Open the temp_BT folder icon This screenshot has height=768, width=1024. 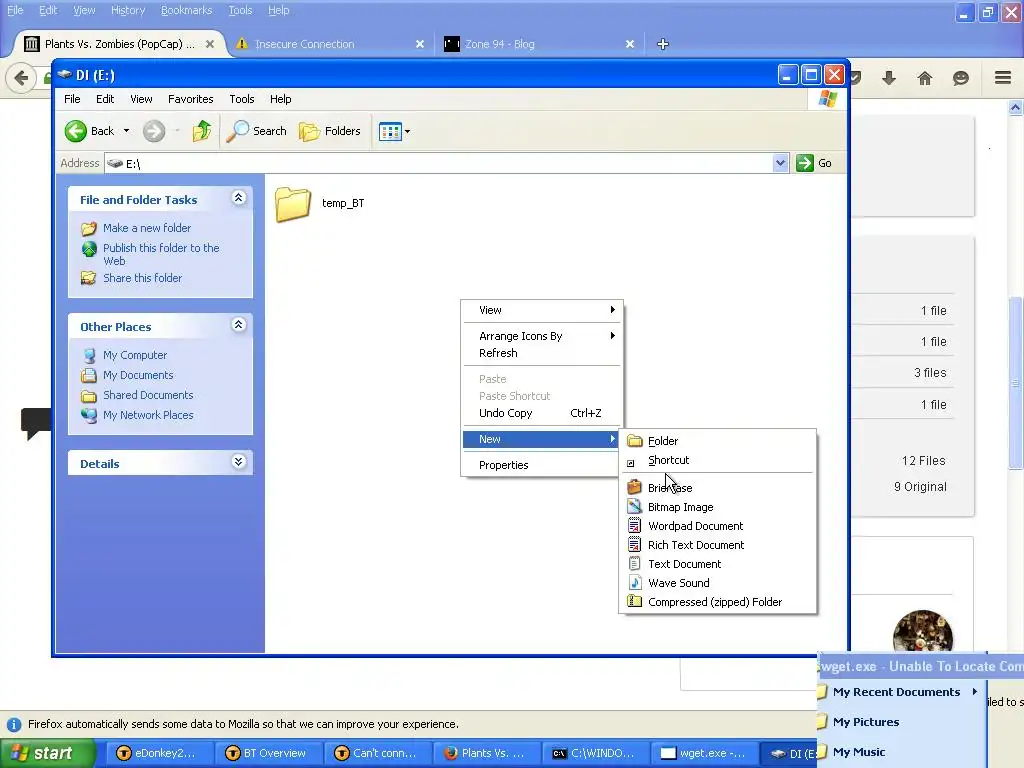[293, 204]
